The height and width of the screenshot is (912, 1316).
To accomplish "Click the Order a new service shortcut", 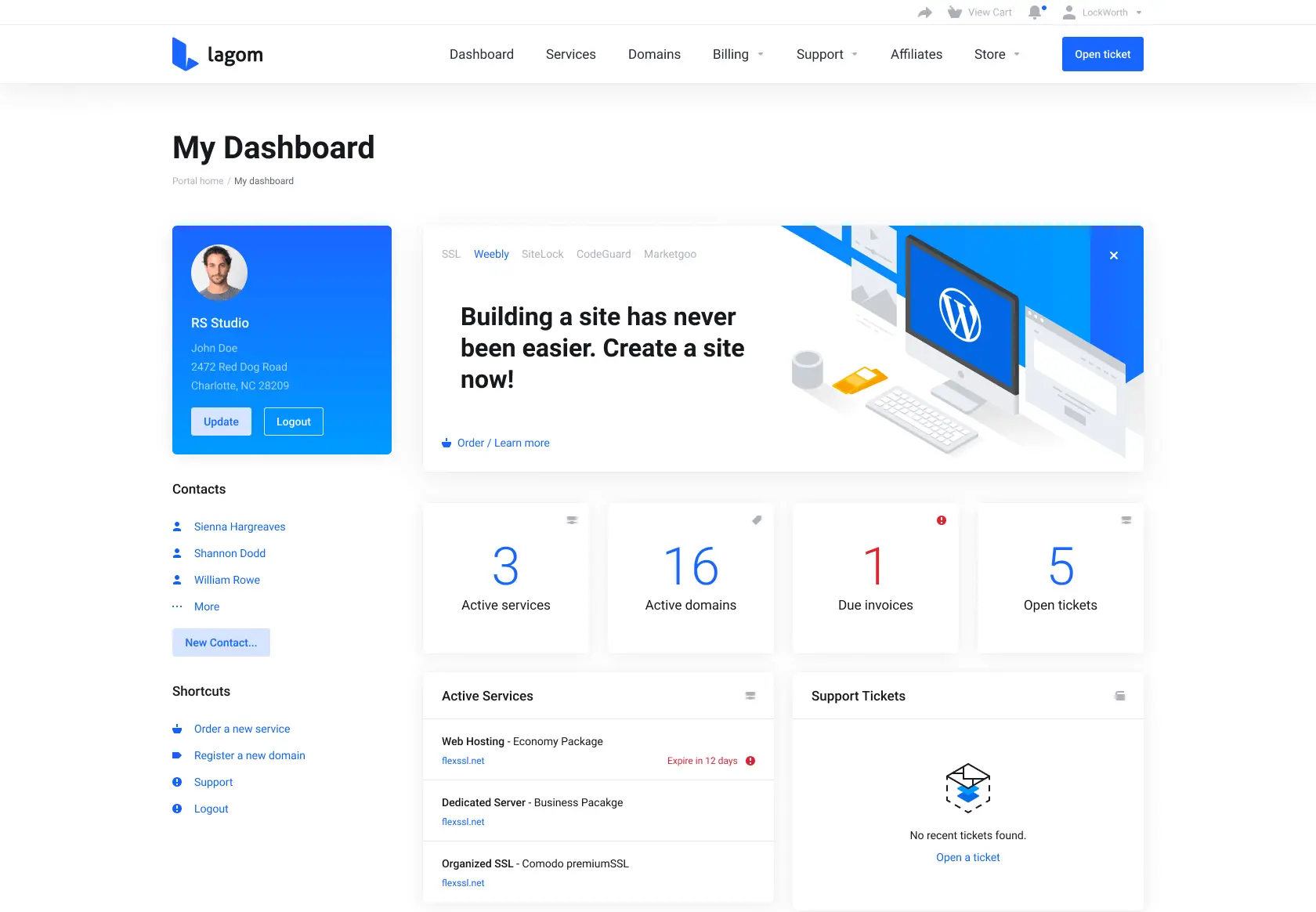I will pos(242,729).
